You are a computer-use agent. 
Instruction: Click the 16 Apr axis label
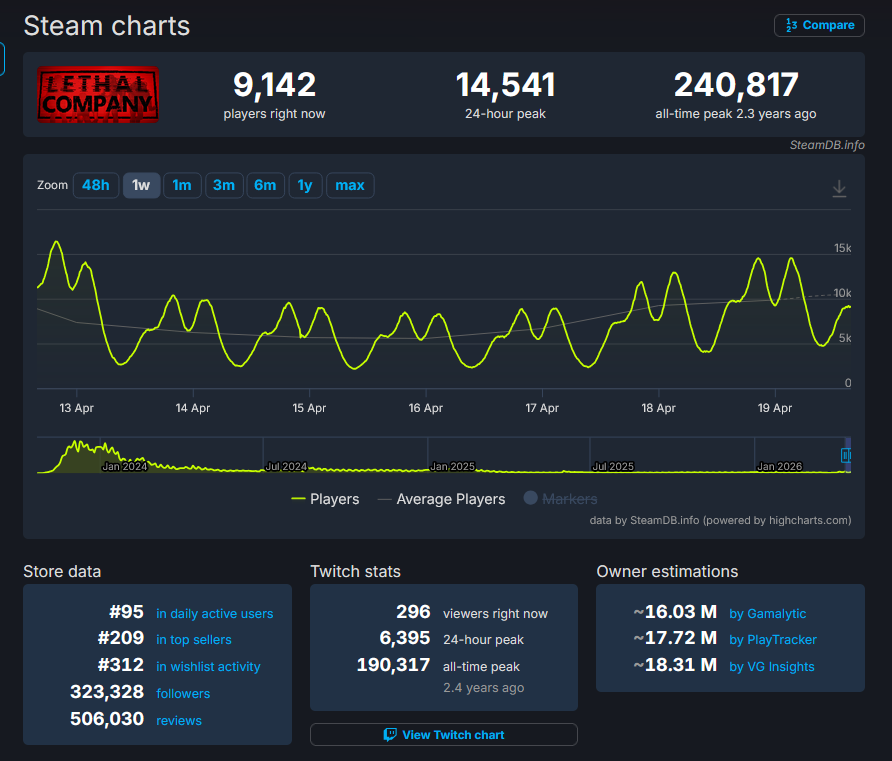click(426, 408)
